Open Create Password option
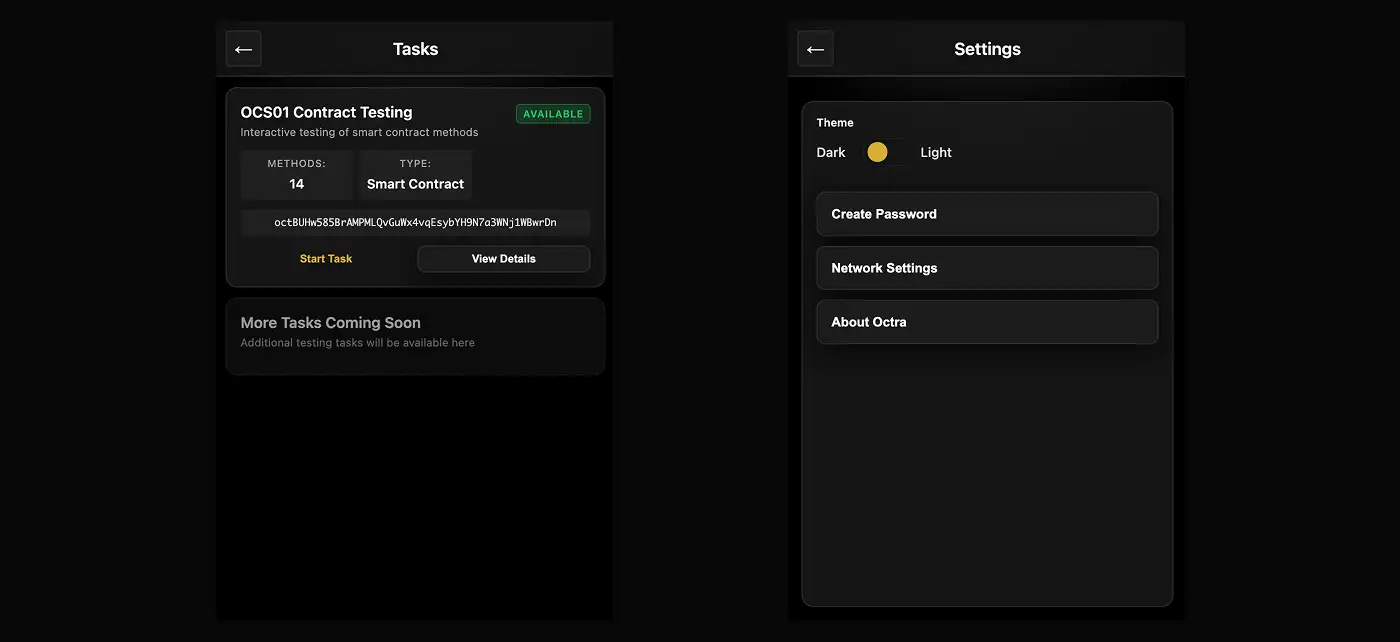This screenshot has height=642, width=1400. pos(986,214)
